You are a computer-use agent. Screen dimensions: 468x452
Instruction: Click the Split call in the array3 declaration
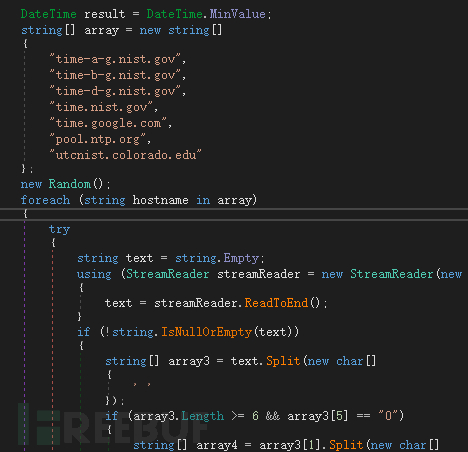(283, 361)
